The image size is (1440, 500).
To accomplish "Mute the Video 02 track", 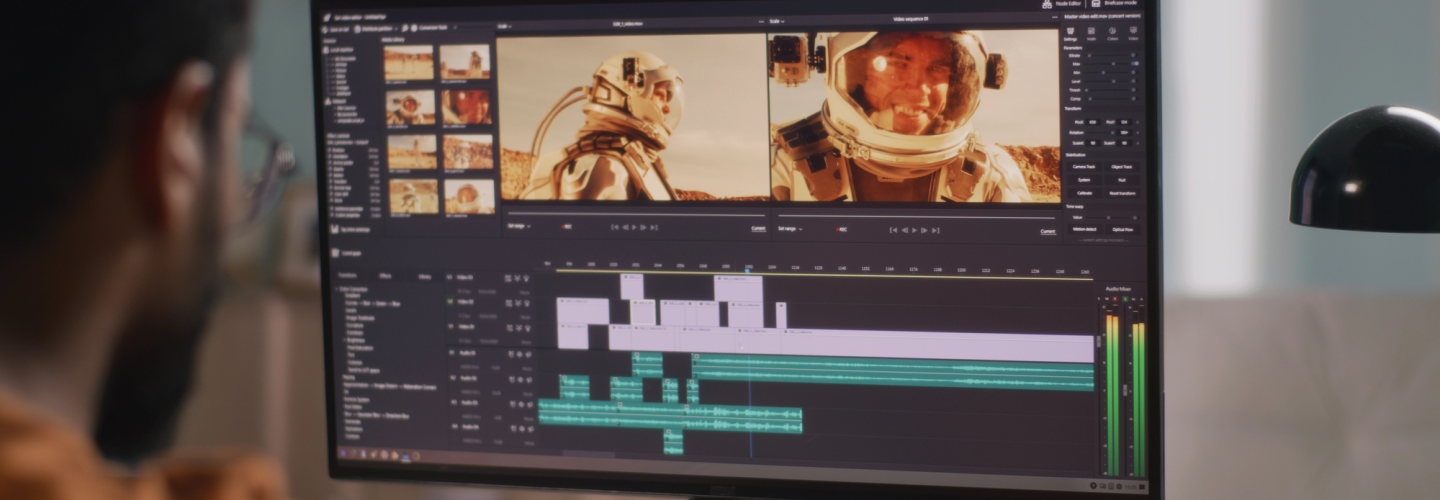I will (525, 317).
